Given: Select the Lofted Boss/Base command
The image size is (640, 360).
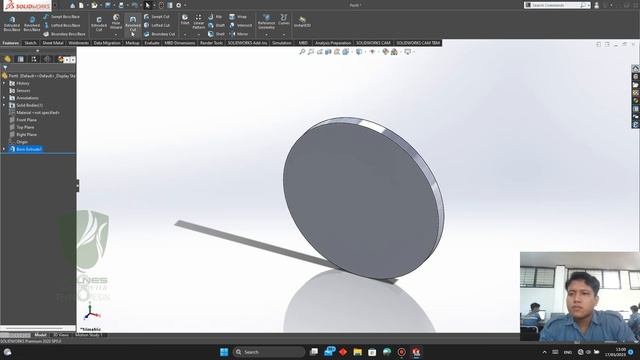Looking at the screenshot, I should pyautogui.click(x=61, y=25).
